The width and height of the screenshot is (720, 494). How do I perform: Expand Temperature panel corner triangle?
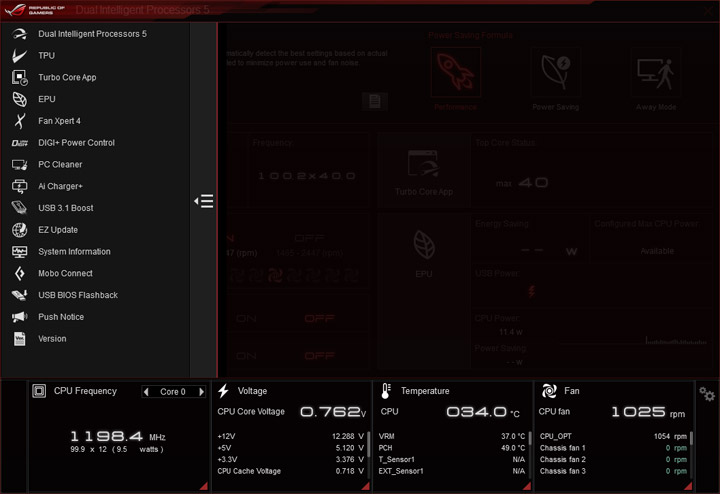click(527, 486)
